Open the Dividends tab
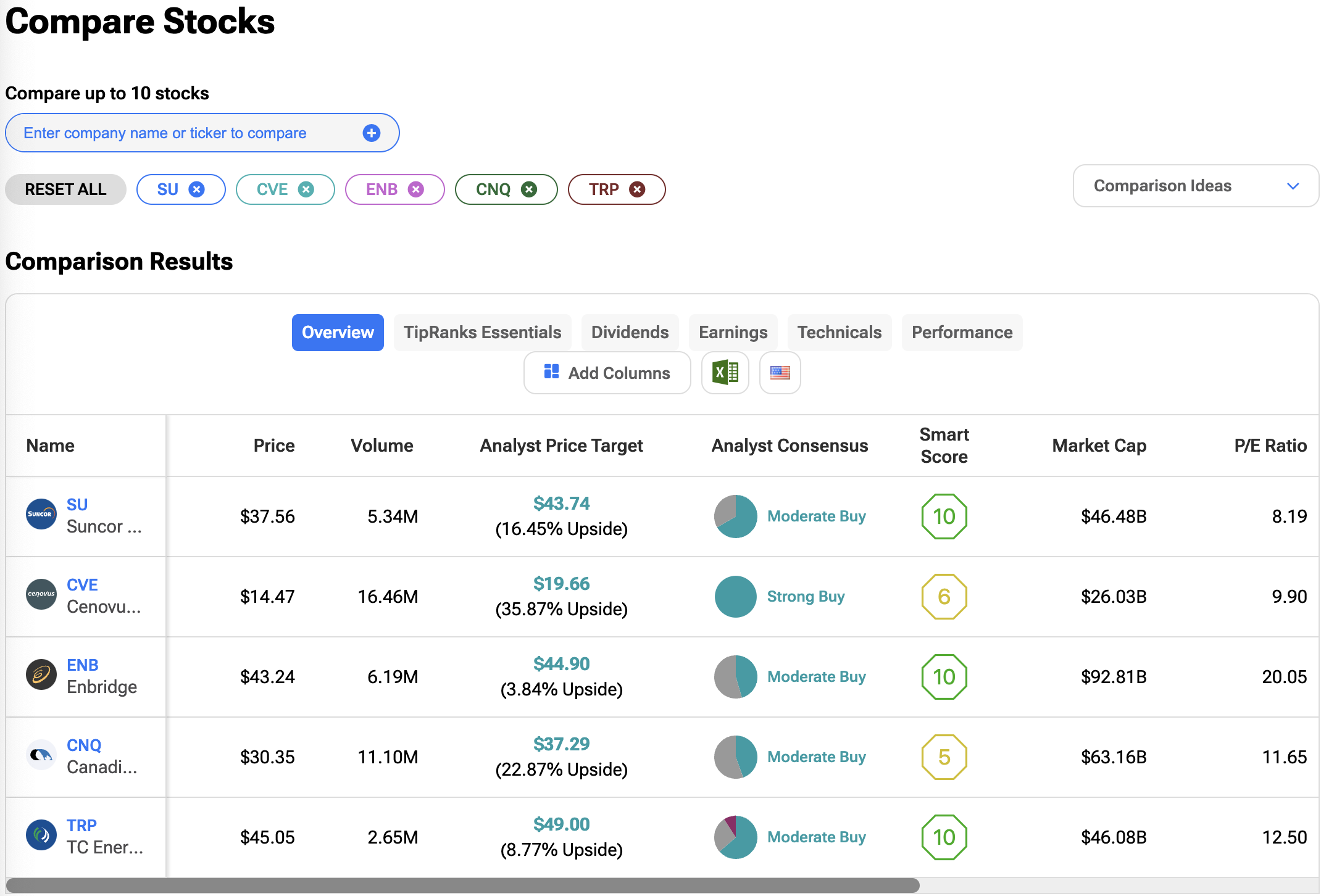 tap(630, 333)
